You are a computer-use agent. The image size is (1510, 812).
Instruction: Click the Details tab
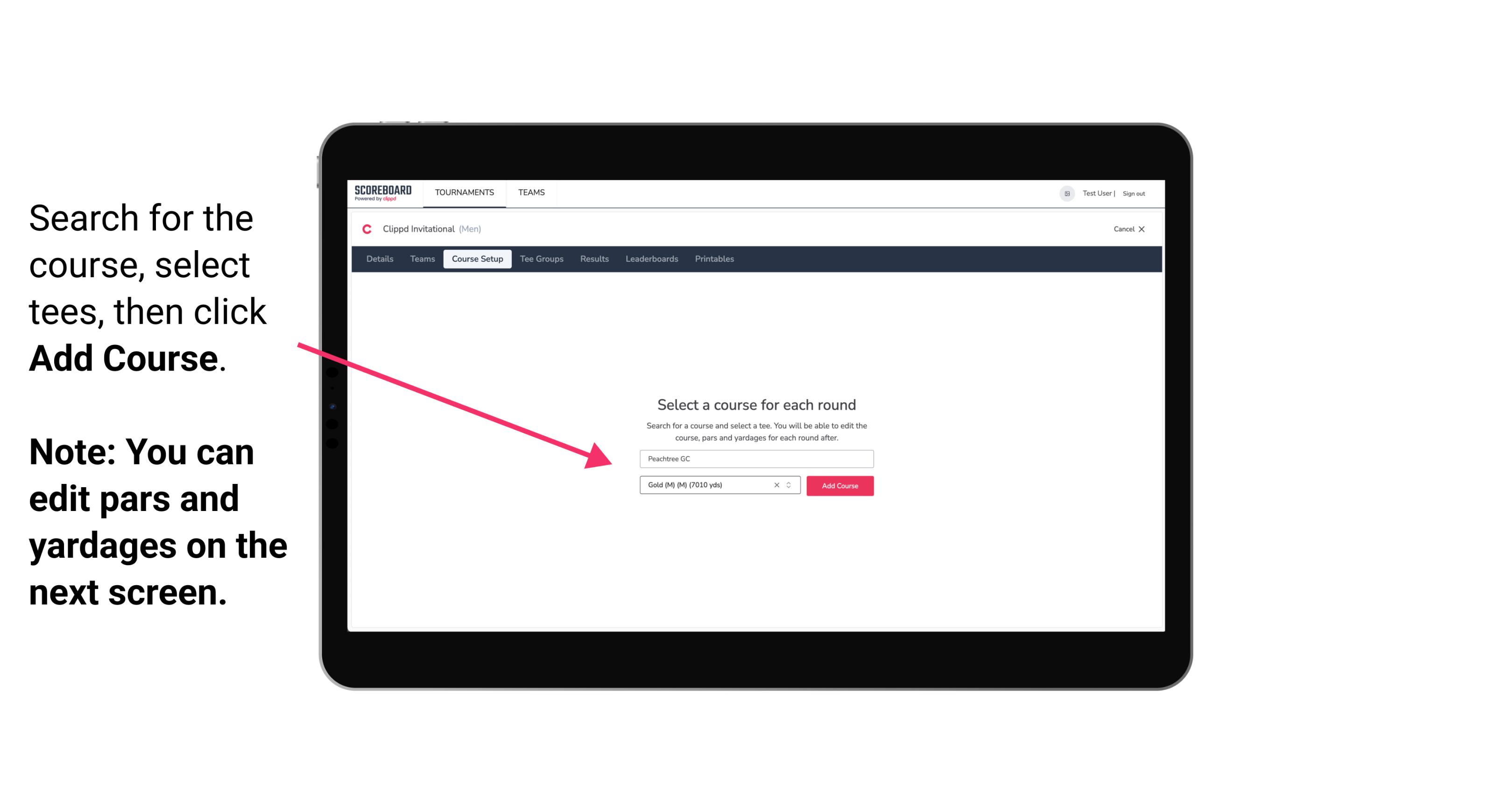click(x=379, y=259)
